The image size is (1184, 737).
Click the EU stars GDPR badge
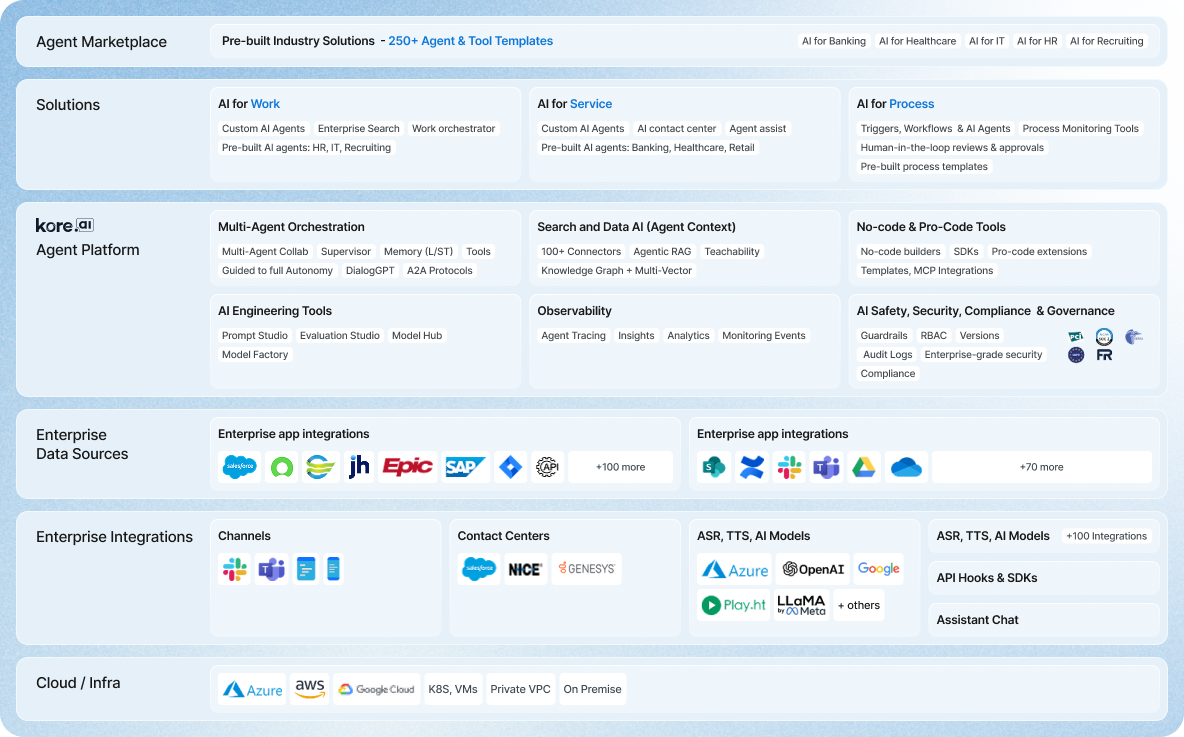tap(1076, 355)
